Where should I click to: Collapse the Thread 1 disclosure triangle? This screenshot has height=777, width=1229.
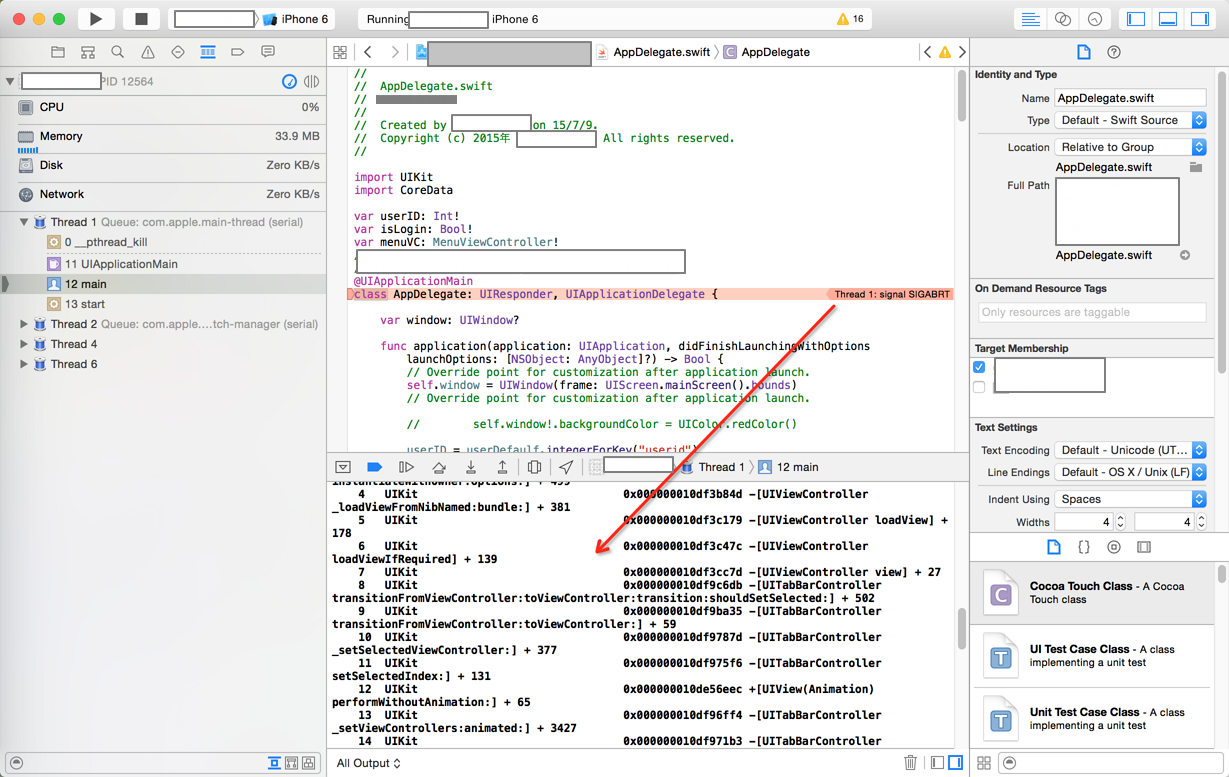coord(24,222)
